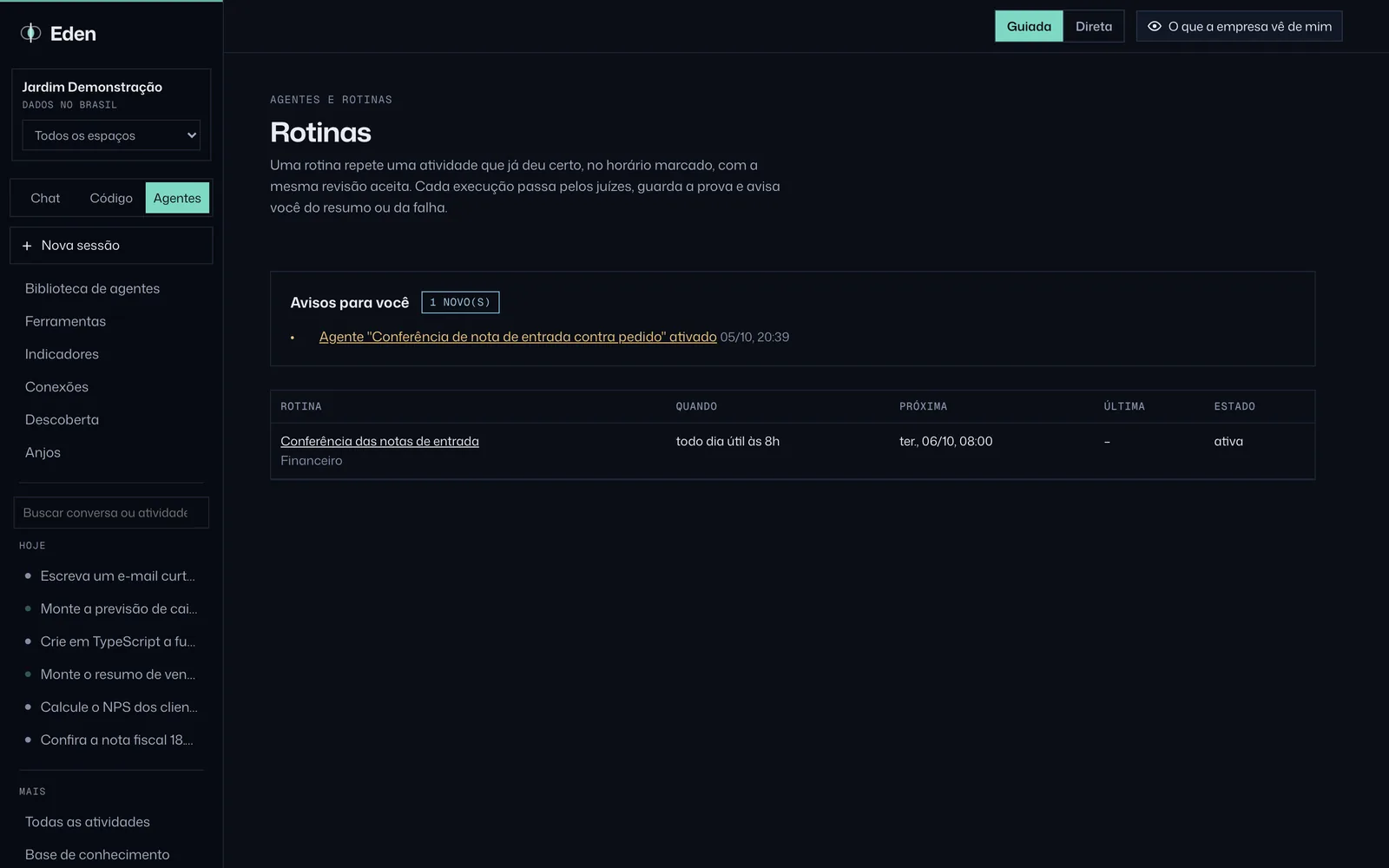Open conversation 'Monte a previsão de cai...'

pyautogui.click(x=111, y=609)
